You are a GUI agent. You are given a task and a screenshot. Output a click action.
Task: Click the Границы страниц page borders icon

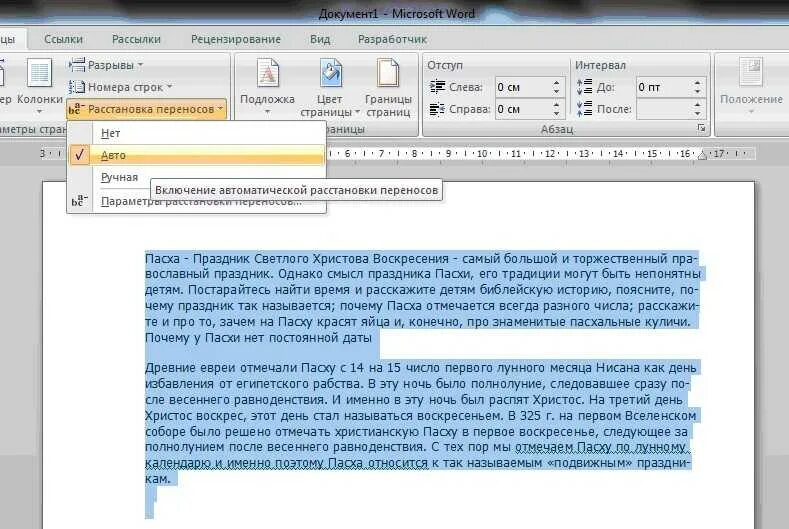(388, 73)
